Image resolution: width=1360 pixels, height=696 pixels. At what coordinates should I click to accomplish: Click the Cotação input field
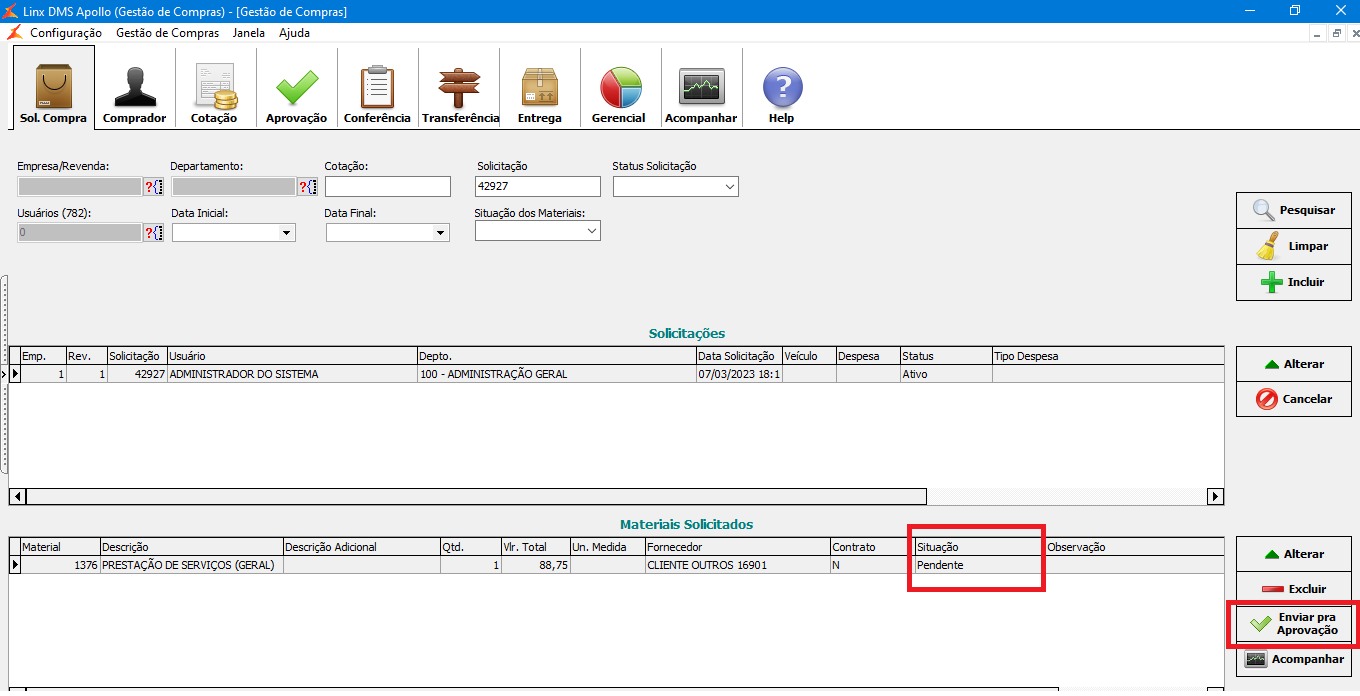[388, 187]
